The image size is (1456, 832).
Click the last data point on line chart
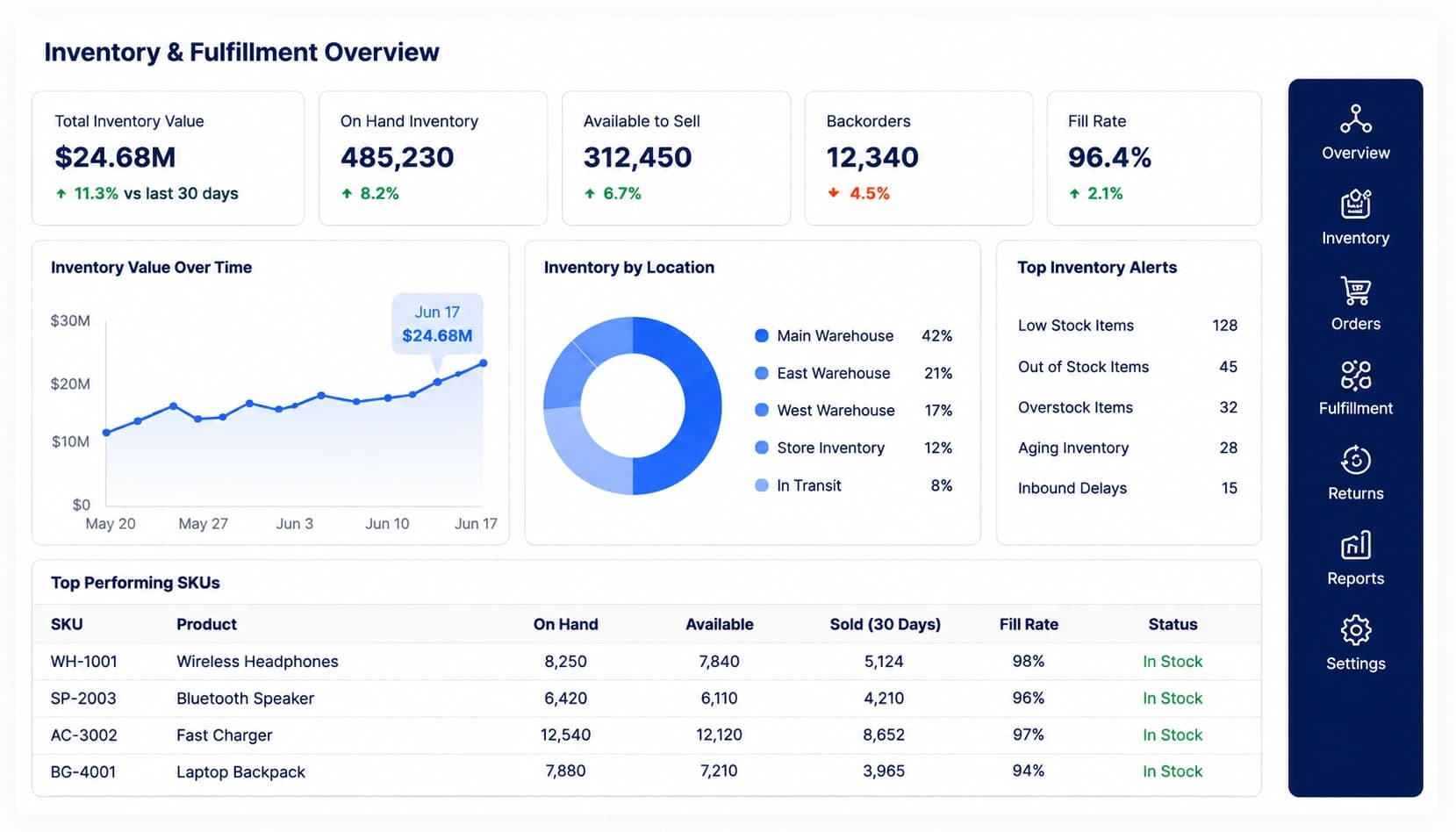[x=483, y=363]
